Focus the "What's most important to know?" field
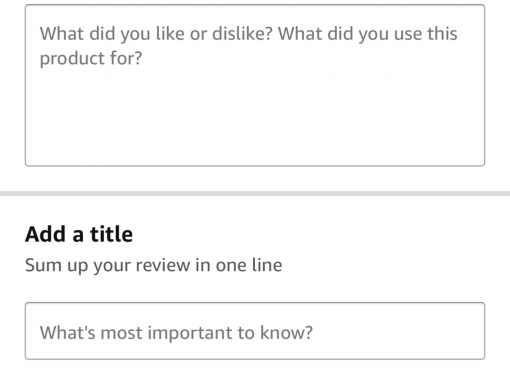This screenshot has height=382, width=510. [x=255, y=331]
